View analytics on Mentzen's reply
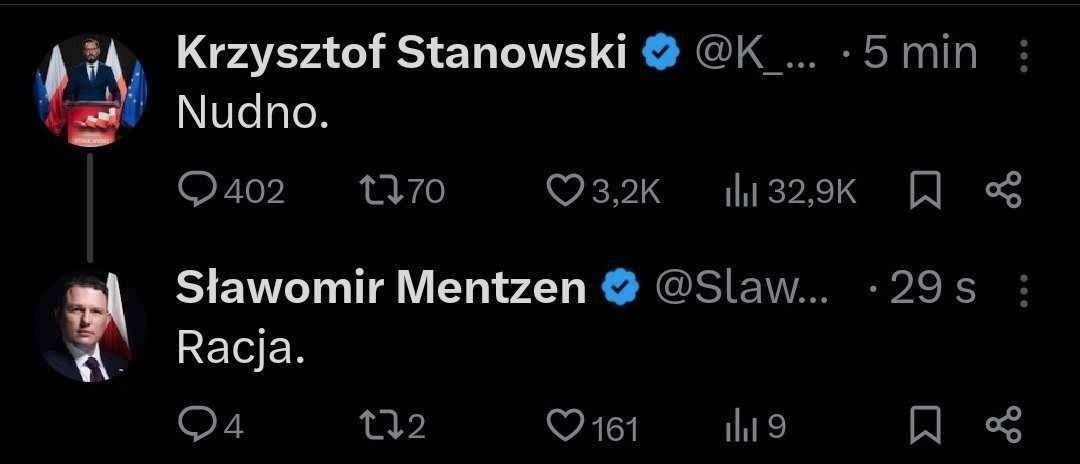The width and height of the screenshot is (1080, 464). click(x=737, y=427)
